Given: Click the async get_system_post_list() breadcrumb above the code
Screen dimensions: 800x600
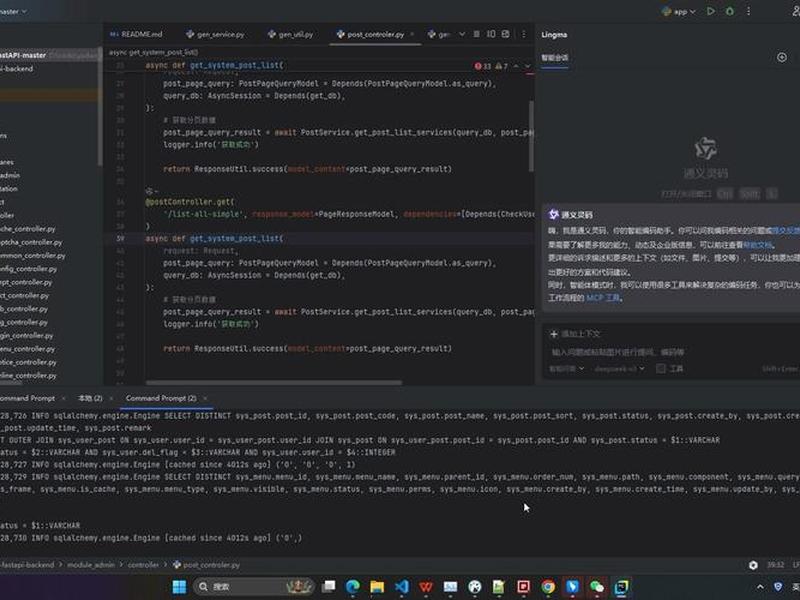Looking at the screenshot, I should tap(154, 52).
